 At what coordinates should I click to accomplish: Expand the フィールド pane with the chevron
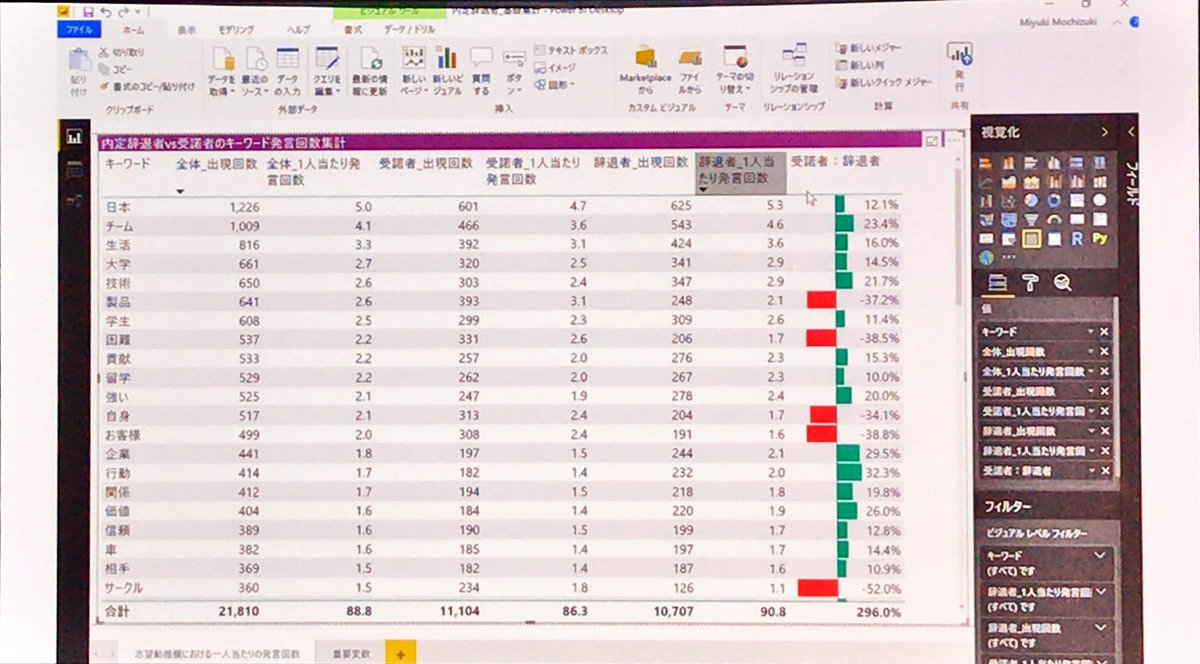[x=1131, y=132]
